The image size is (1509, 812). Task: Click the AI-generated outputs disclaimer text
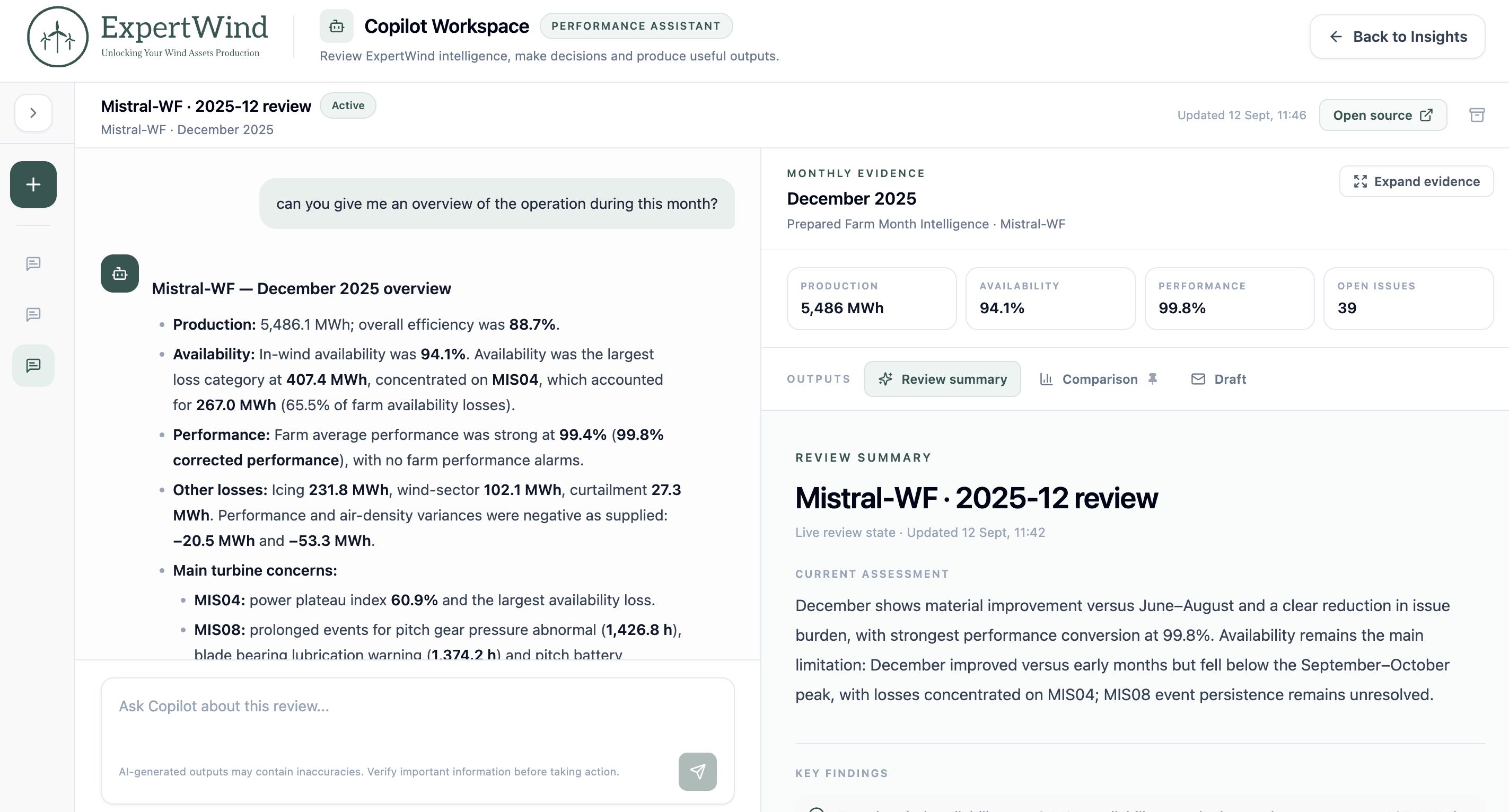(x=369, y=772)
